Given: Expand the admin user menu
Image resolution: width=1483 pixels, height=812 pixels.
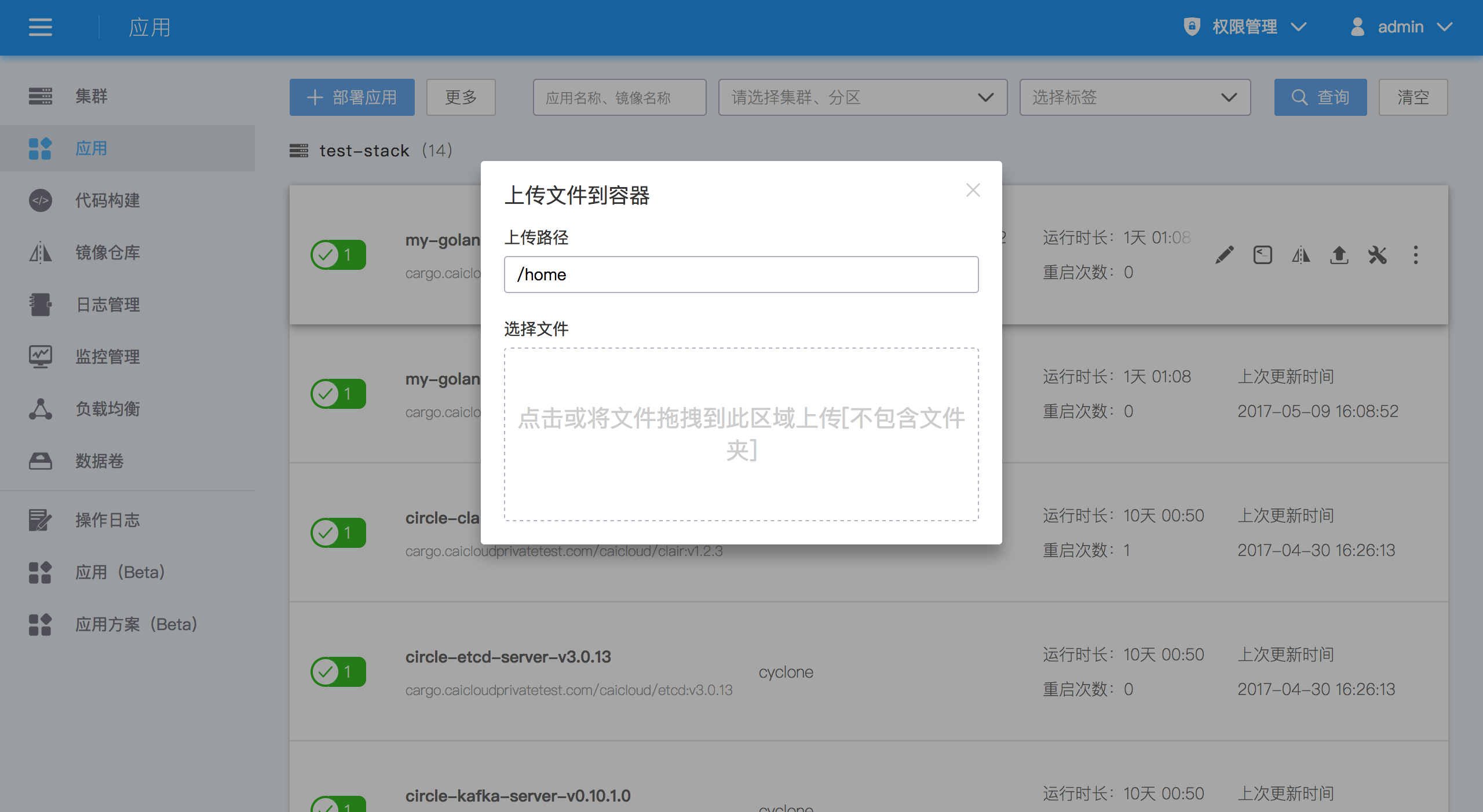Looking at the screenshot, I should pyautogui.click(x=1400, y=27).
